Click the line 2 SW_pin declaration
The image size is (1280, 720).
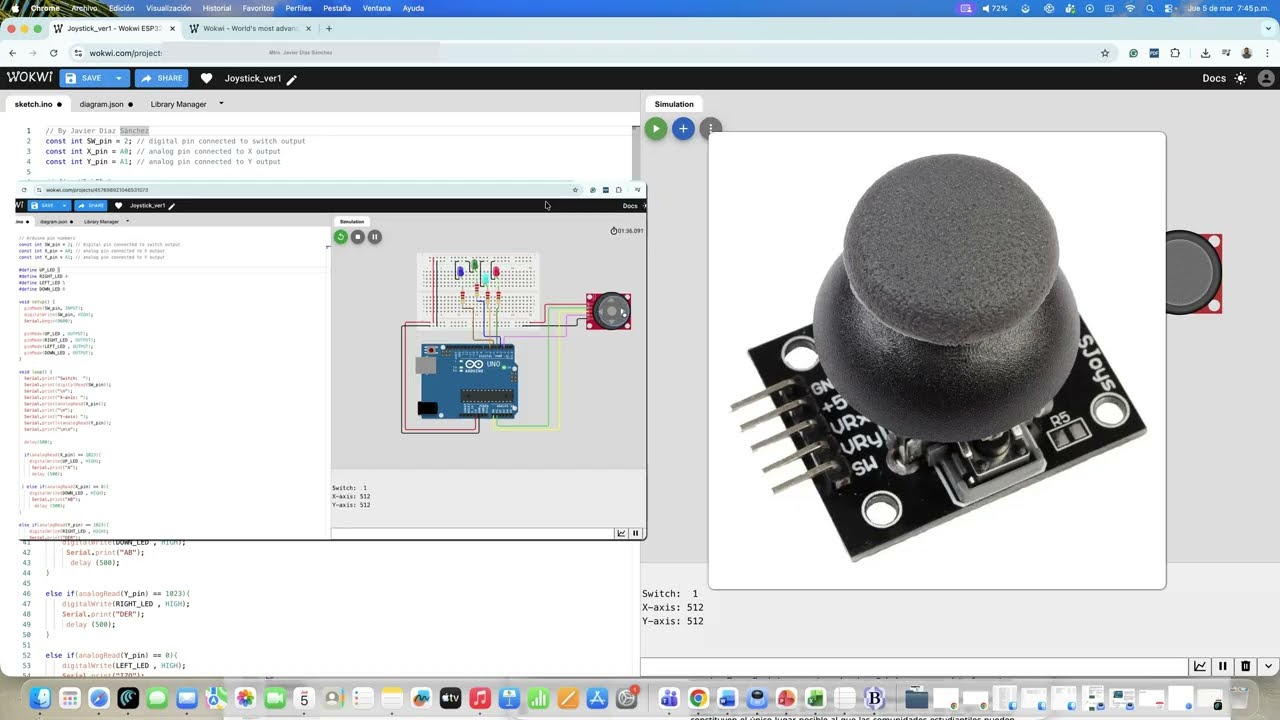point(175,141)
